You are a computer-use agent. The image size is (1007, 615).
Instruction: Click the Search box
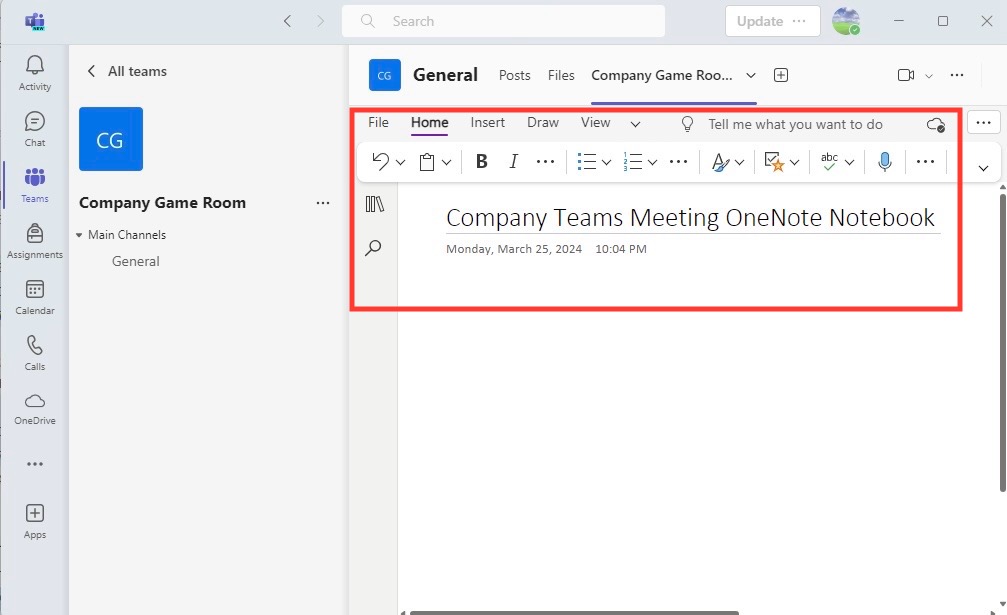[504, 21]
